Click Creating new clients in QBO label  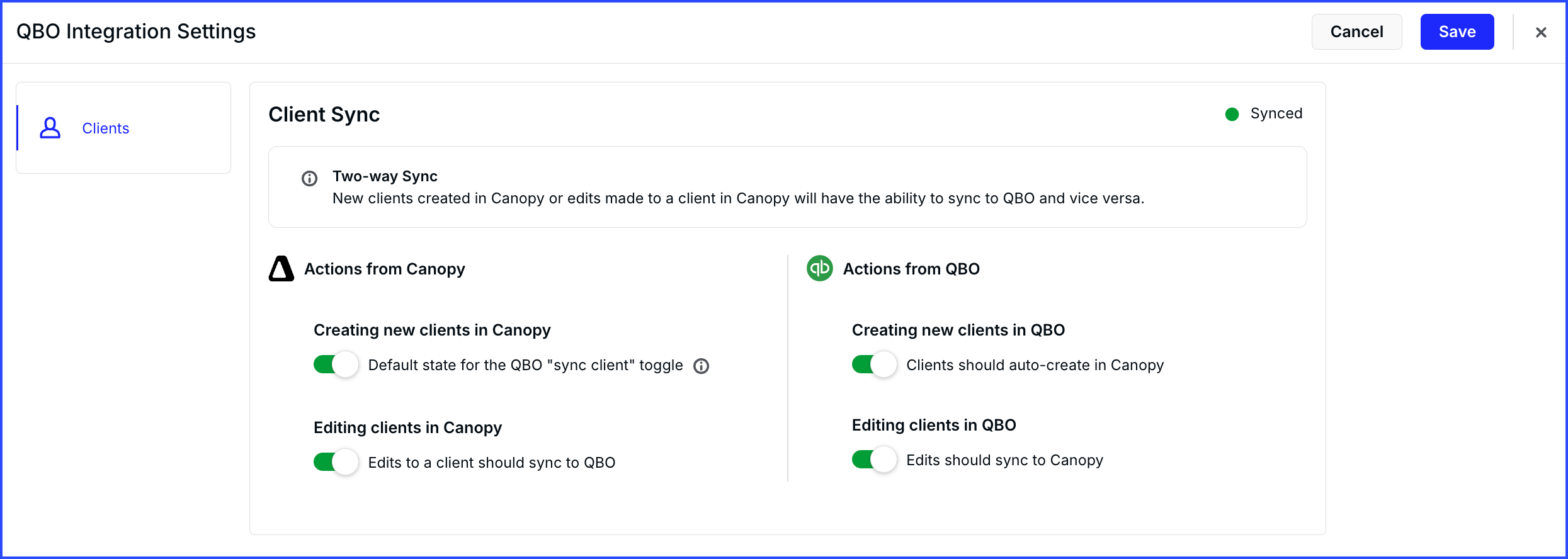pos(958,330)
